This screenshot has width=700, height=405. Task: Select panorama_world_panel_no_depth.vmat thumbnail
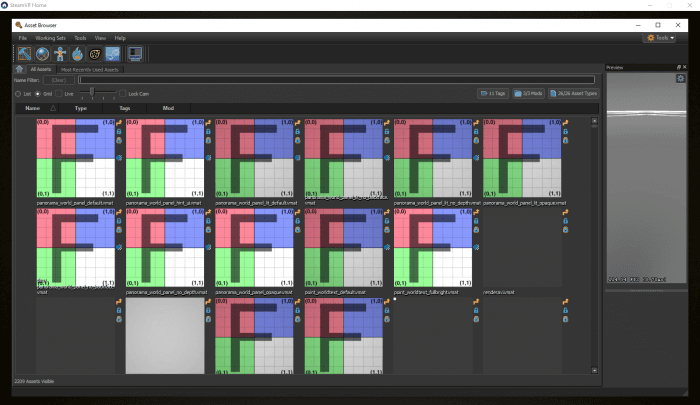pos(165,247)
